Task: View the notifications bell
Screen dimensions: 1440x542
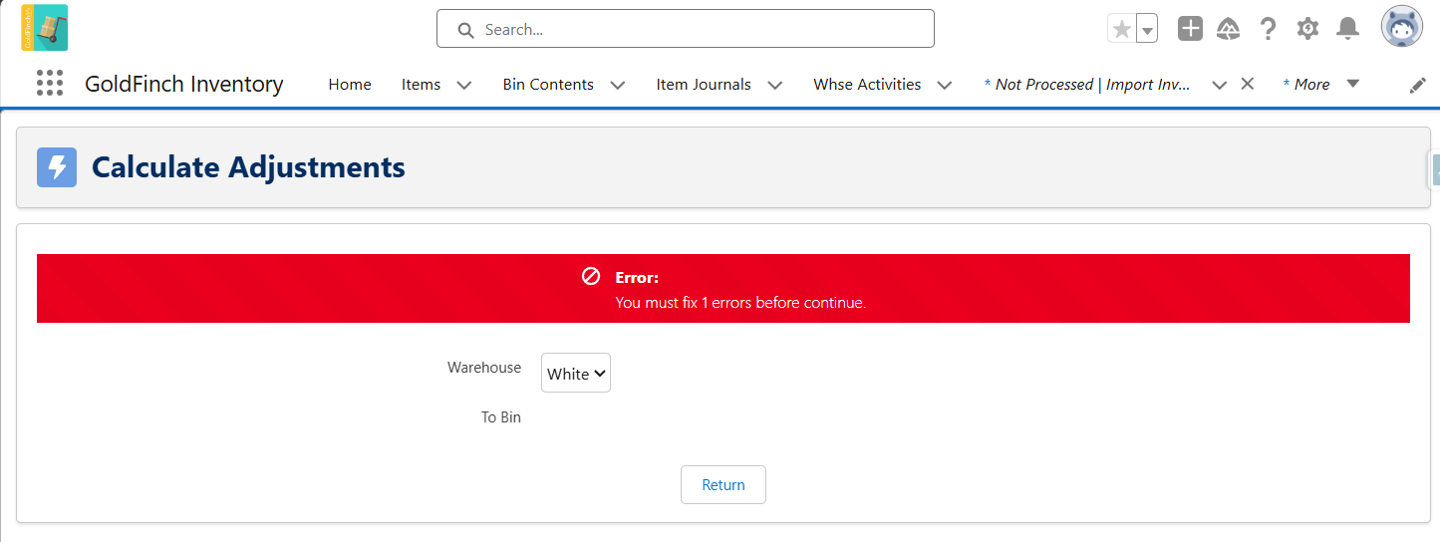Action: [x=1348, y=29]
